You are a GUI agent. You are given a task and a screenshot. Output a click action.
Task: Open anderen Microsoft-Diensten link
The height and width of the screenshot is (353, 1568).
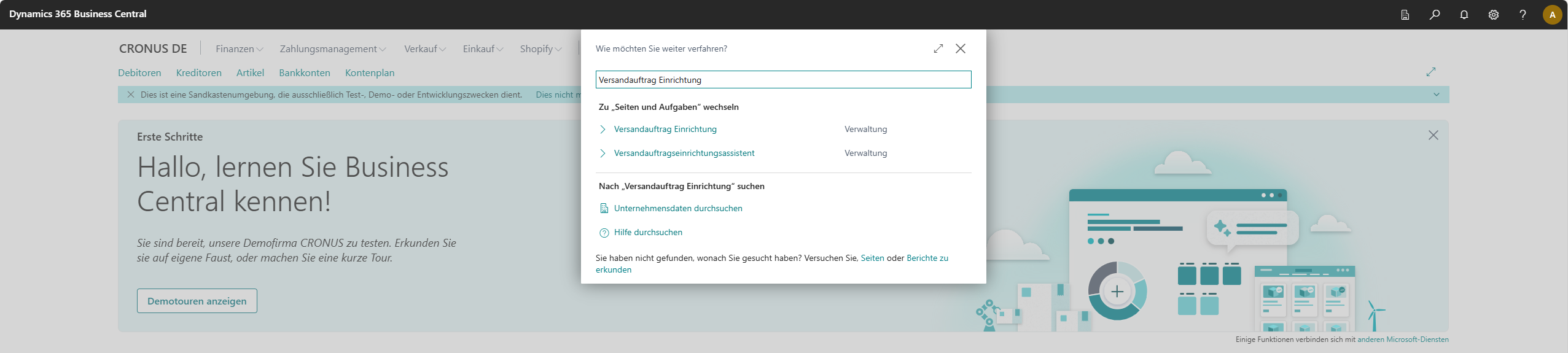tap(1403, 339)
